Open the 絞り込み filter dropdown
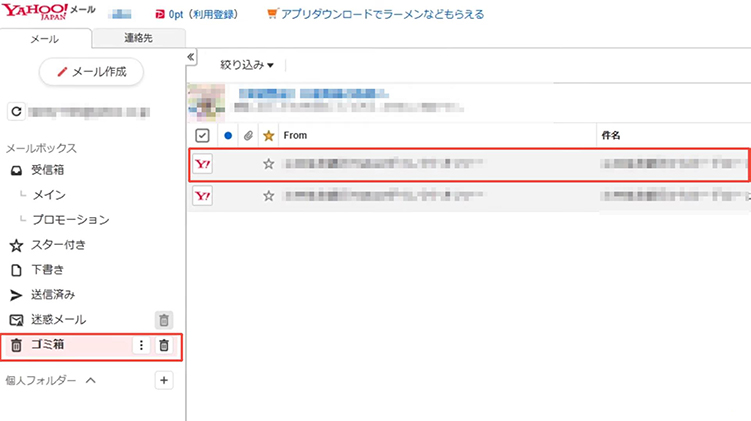The height and width of the screenshot is (421, 751). tap(247, 65)
